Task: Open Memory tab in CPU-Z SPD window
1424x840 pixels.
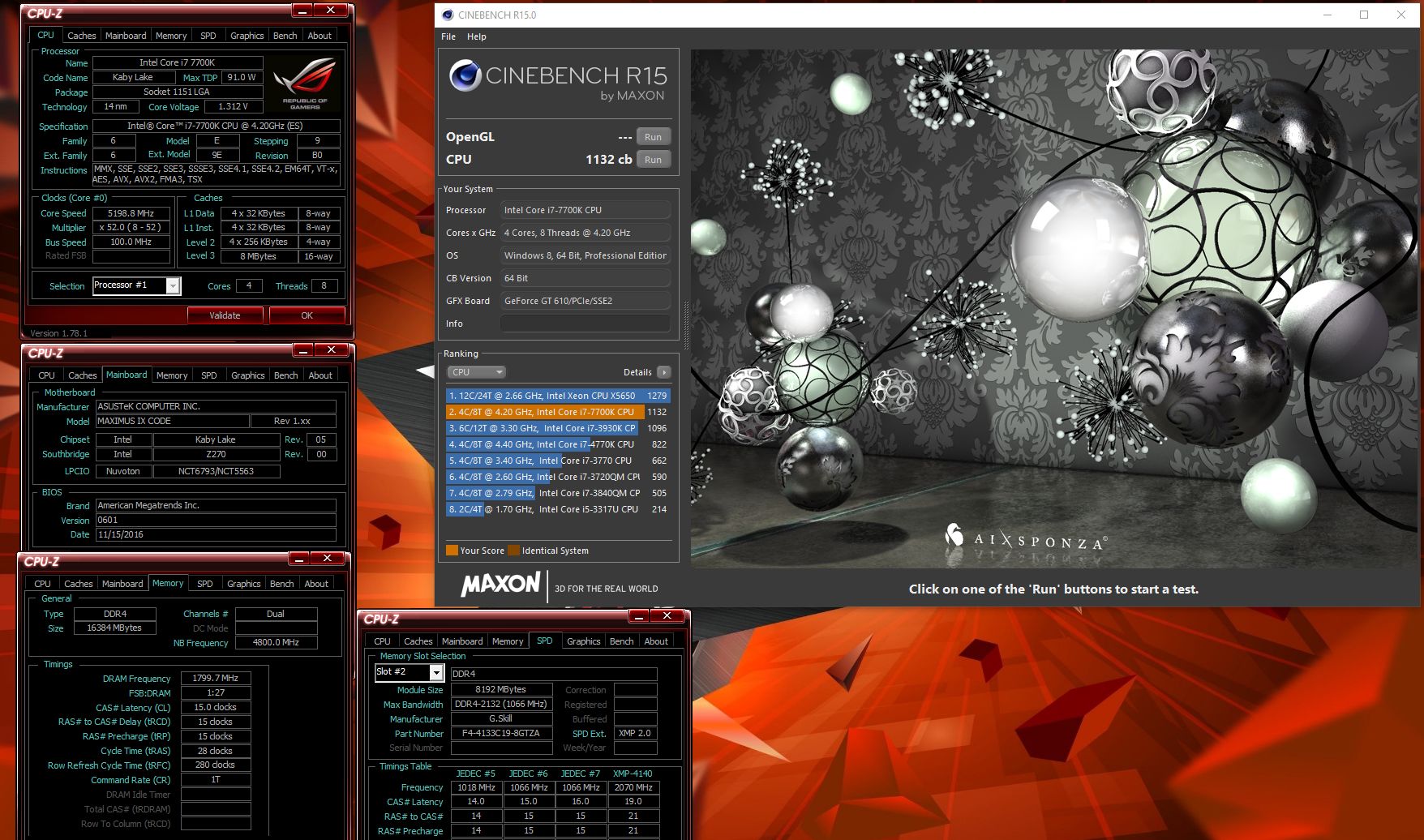Action: (x=508, y=641)
